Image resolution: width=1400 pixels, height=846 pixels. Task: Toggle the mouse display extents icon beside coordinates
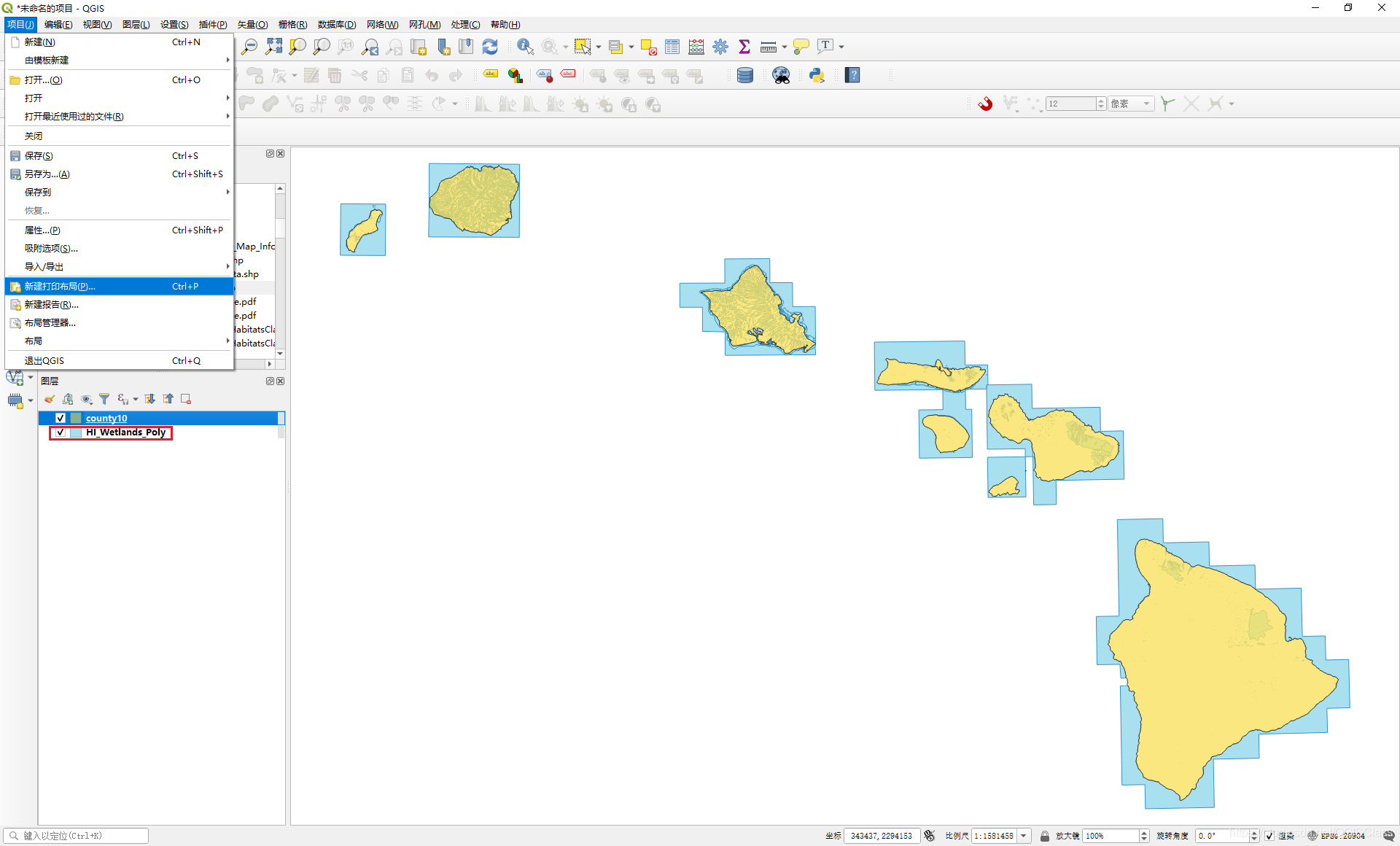(x=929, y=836)
